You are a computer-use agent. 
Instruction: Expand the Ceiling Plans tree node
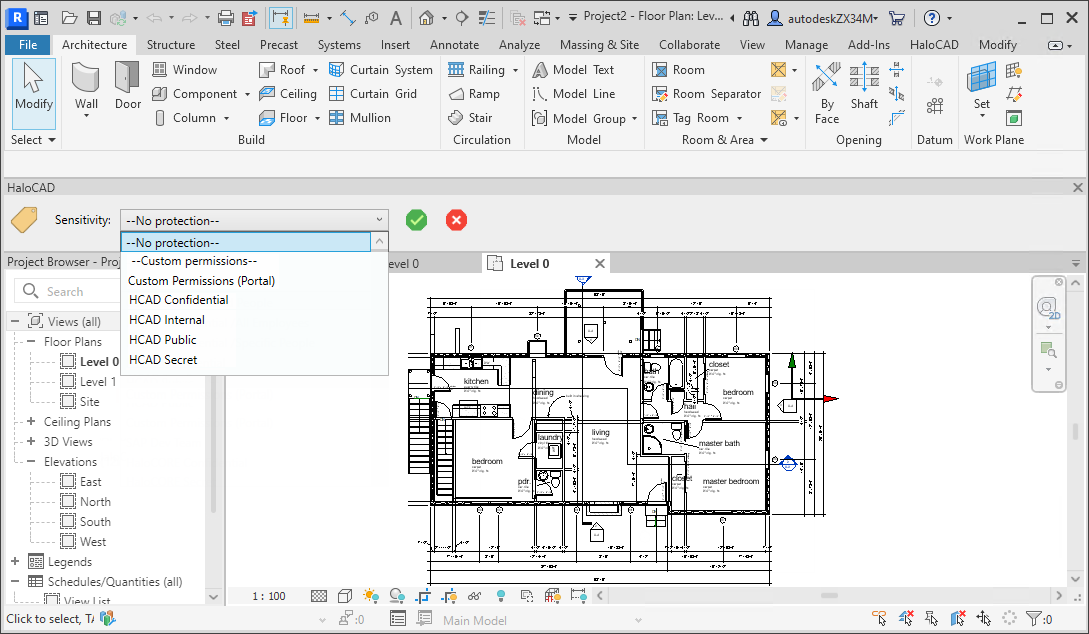pyautogui.click(x=31, y=422)
